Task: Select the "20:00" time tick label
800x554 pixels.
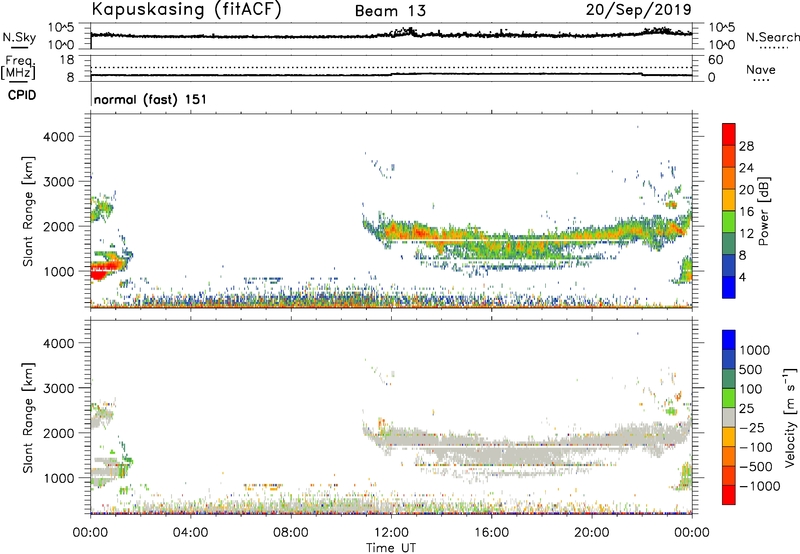Action: point(592,533)
